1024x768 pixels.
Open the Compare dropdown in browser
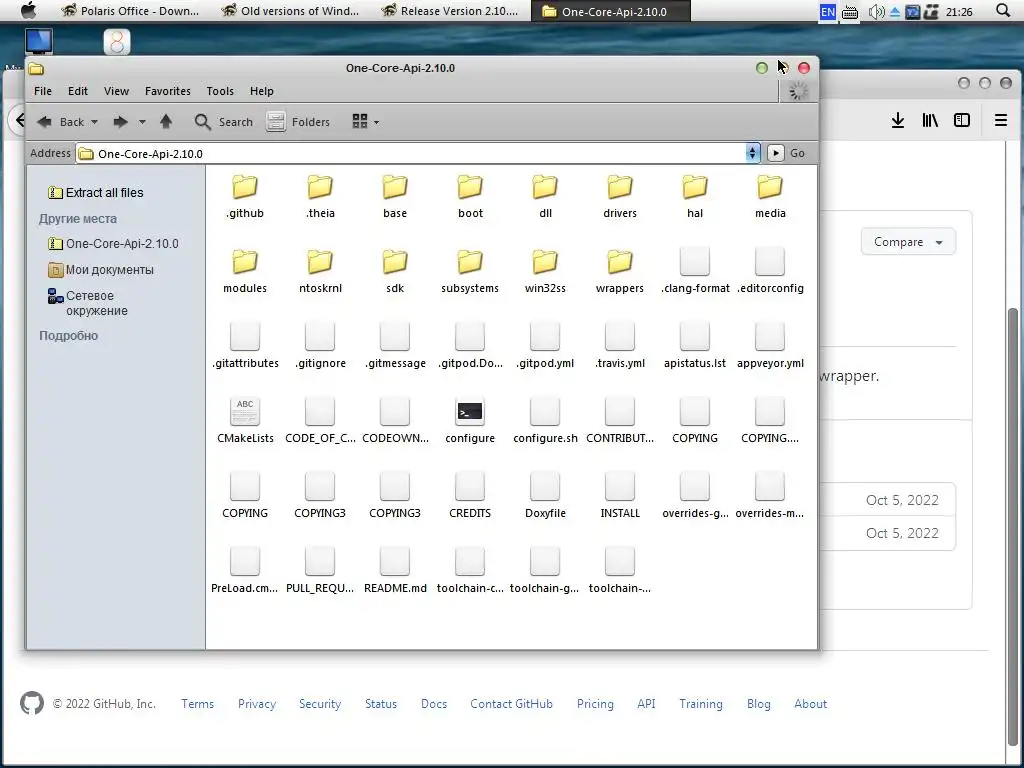click(908, 242)
